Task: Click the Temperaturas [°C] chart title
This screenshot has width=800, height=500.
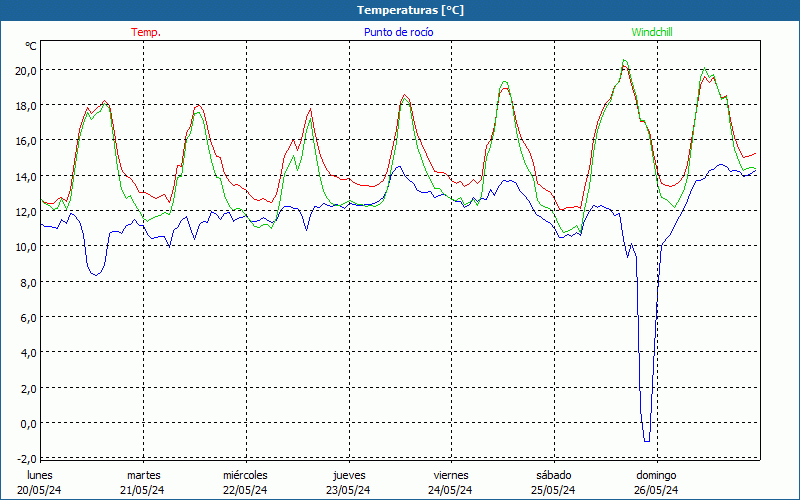Action: pyautogui.click(x=410, y=10)
